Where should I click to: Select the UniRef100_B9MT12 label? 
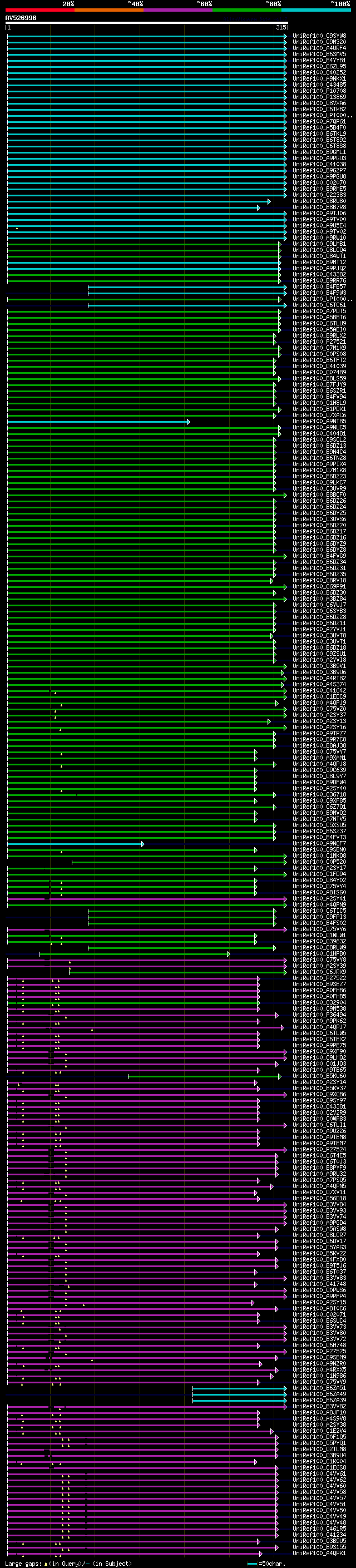pos(319,263)
